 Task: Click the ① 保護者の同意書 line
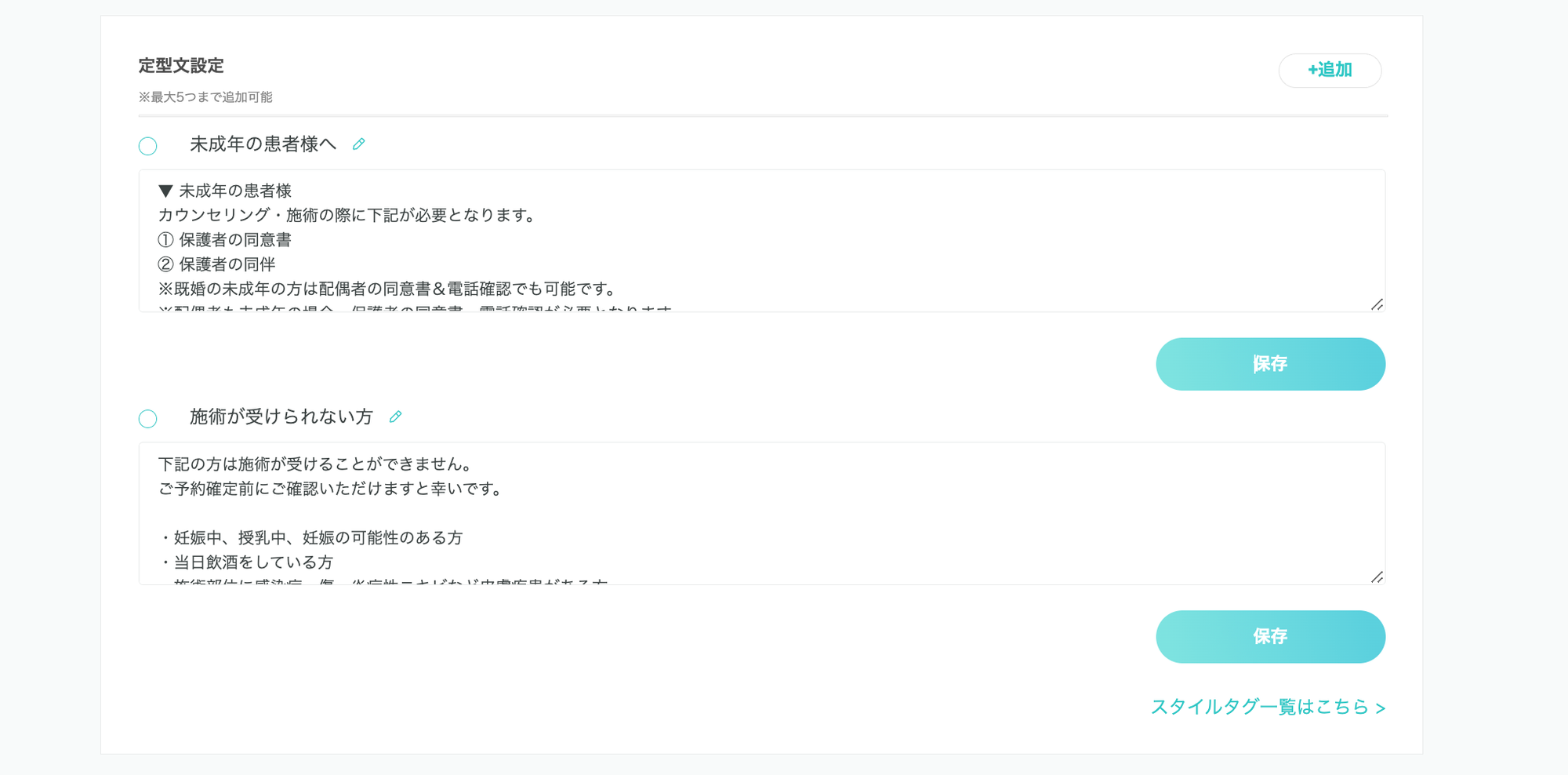point(226,240)
